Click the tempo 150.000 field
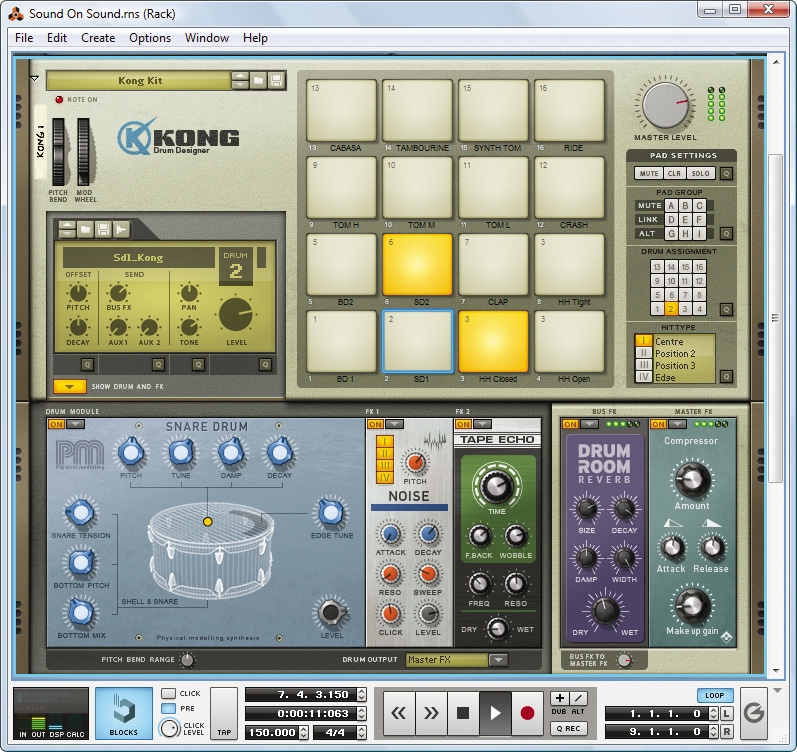 272,732
